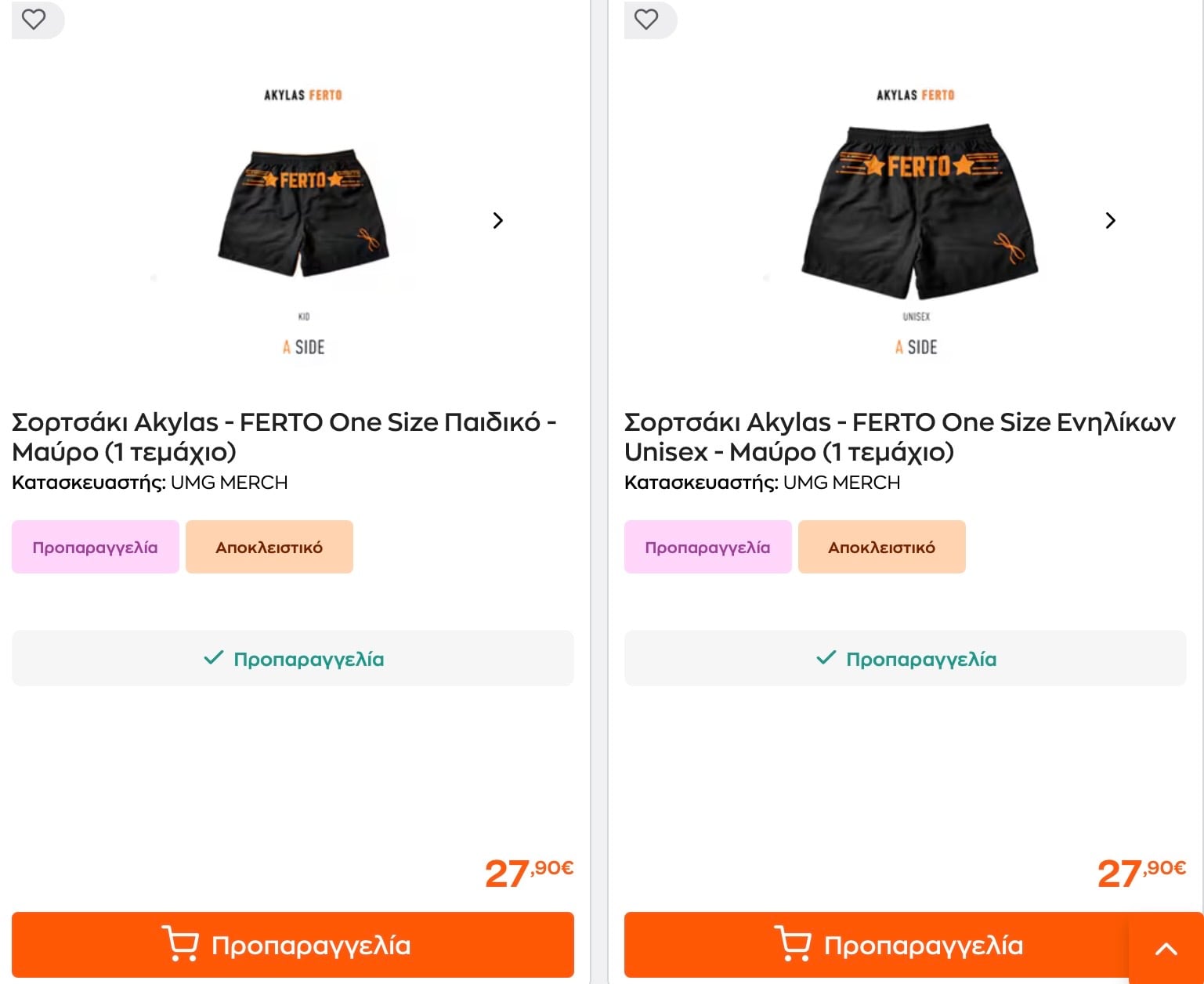Click the cart icon on unisex preorder button

click(x=793, y=943)
